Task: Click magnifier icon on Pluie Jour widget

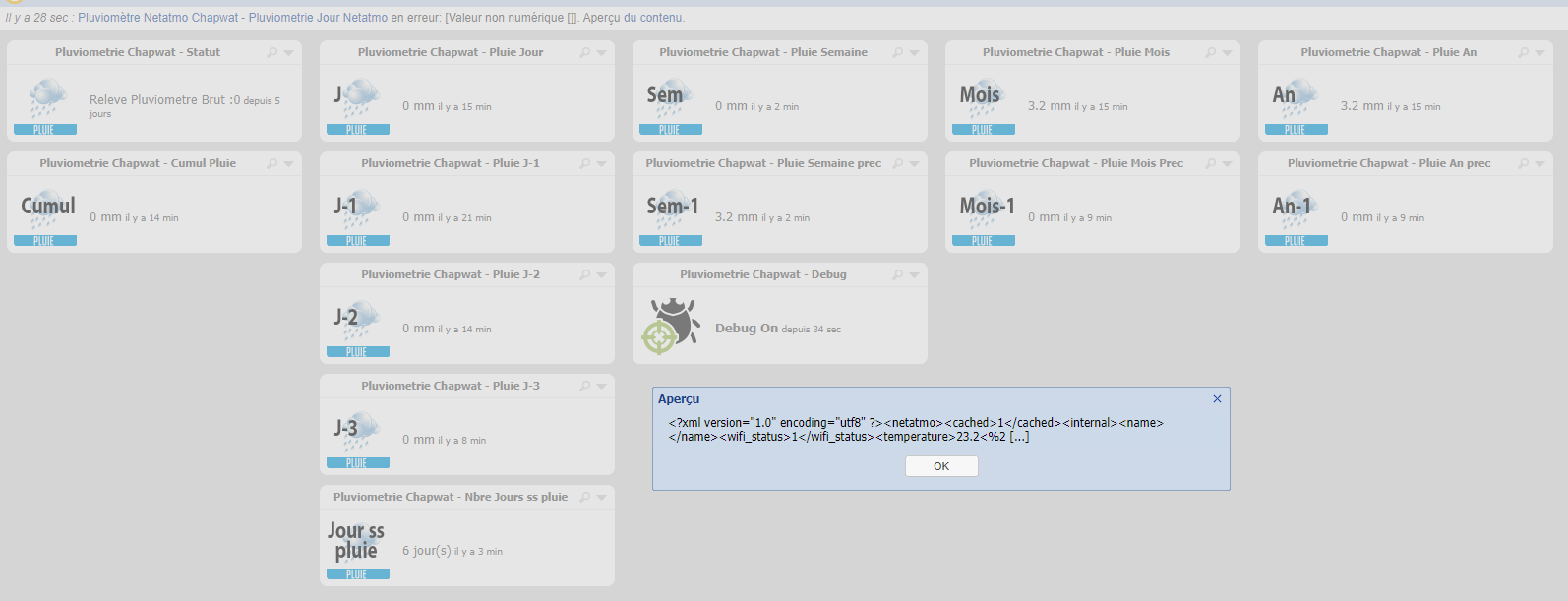Action: coord(585,53)
